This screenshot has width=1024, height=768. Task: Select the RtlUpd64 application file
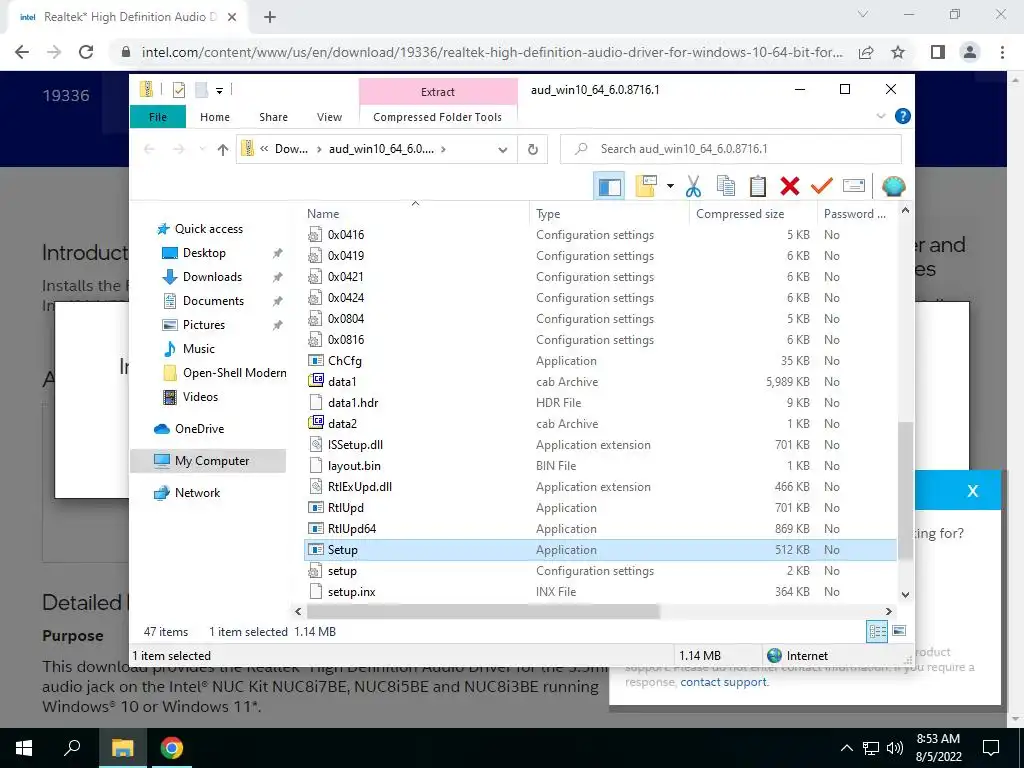[x=600, y=529]
